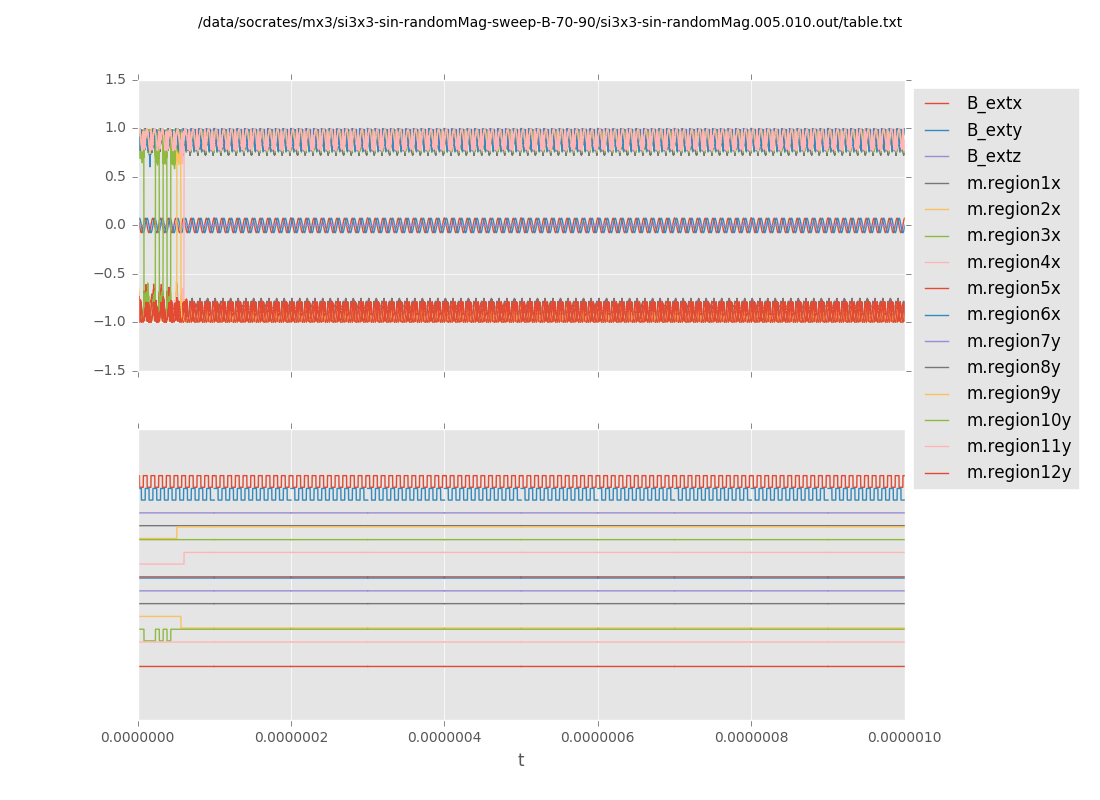
Task: Click the line swatch beside m.region6x
Action: (937, 314)
